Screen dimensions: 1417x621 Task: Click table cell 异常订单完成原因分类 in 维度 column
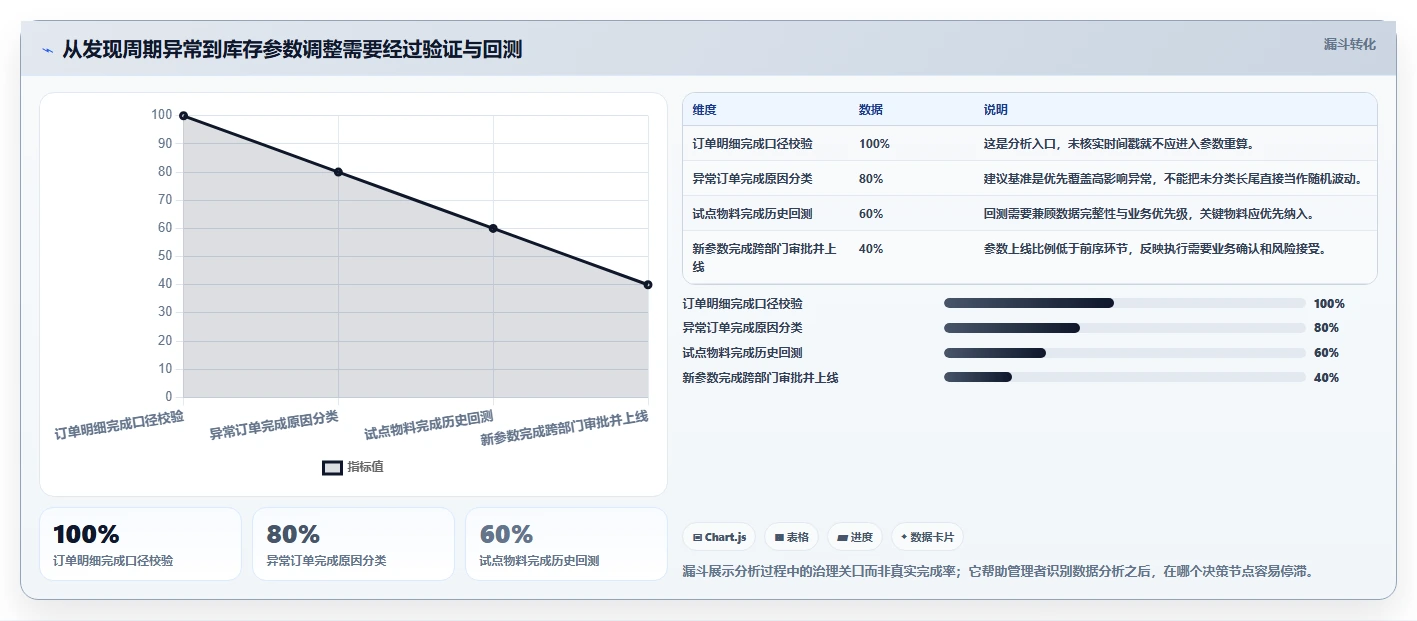pyautogui.click(x=753, y=179)
